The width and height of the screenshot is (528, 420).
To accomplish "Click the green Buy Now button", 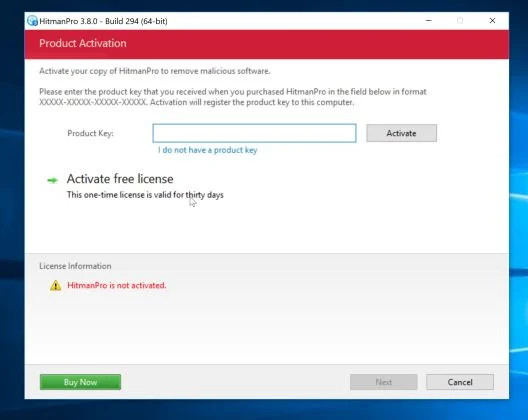I will click(x=80, y=382).
